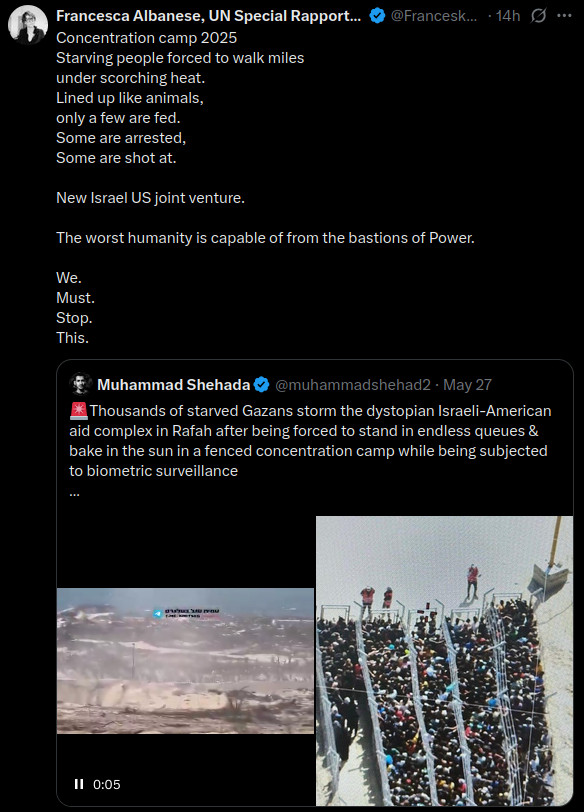Click the red siren emoji in quoted post
The height and width of the screenshot is (812, 584).
79,411
